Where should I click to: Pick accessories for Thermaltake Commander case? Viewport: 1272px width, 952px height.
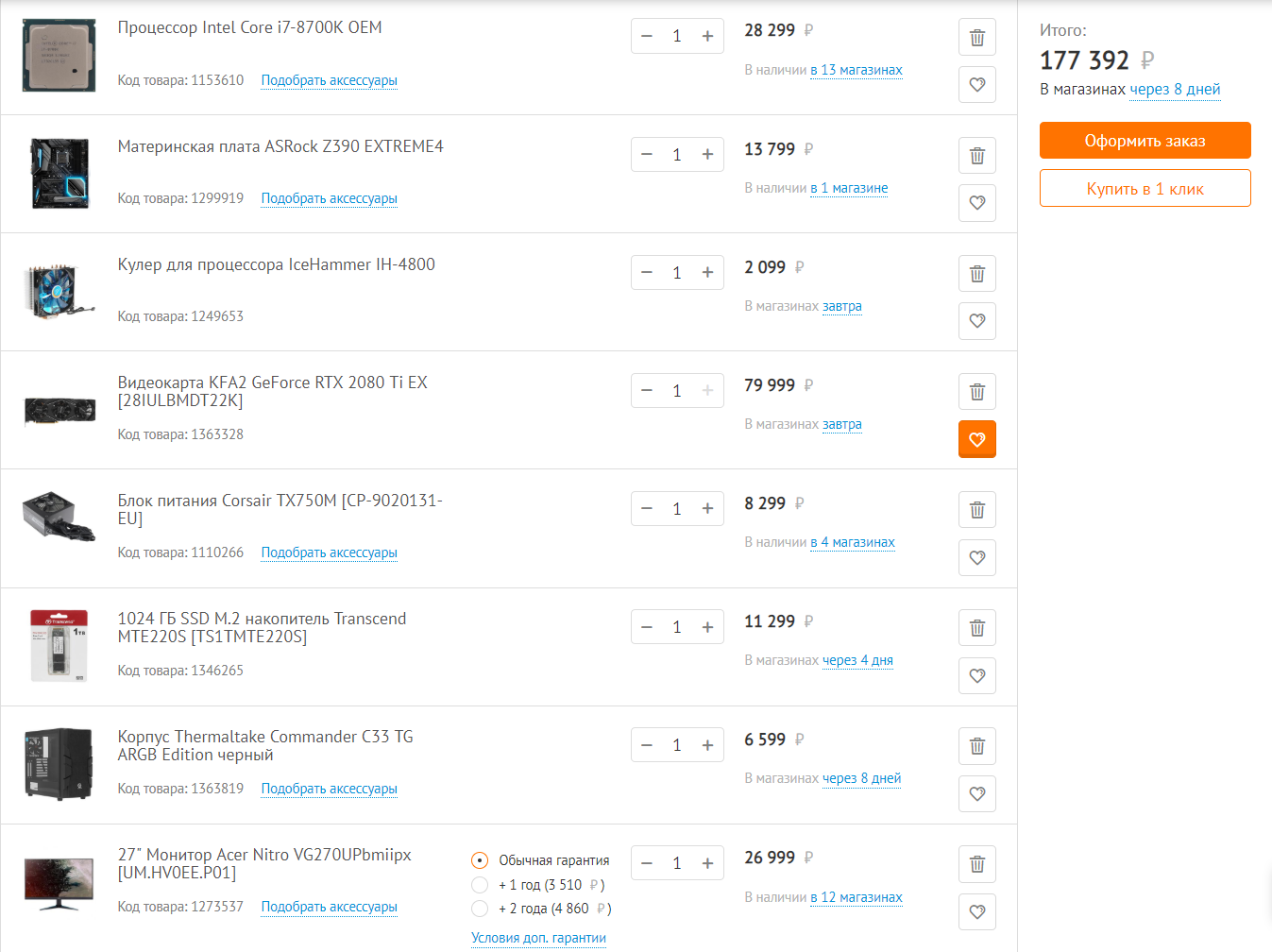(329, 789)
